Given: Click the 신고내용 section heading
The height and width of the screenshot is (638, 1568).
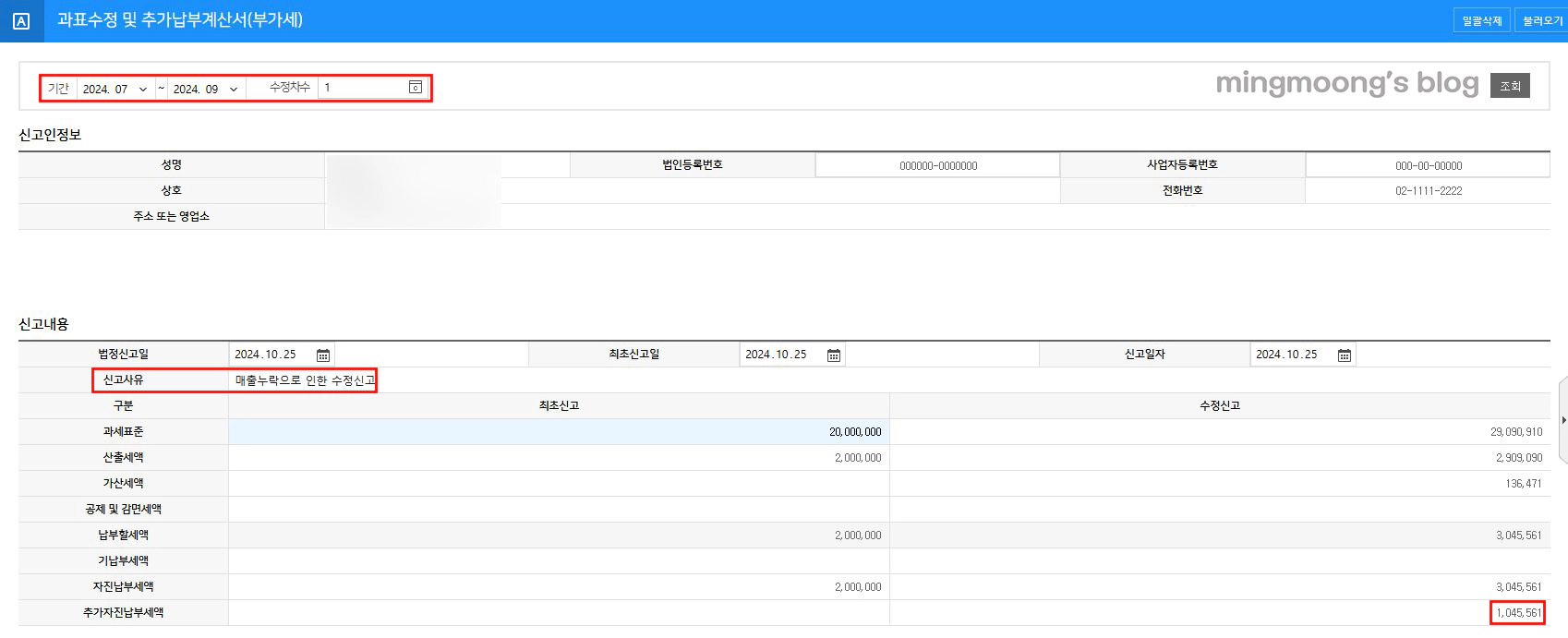Looking at the screenshot, I should (43, 324).
